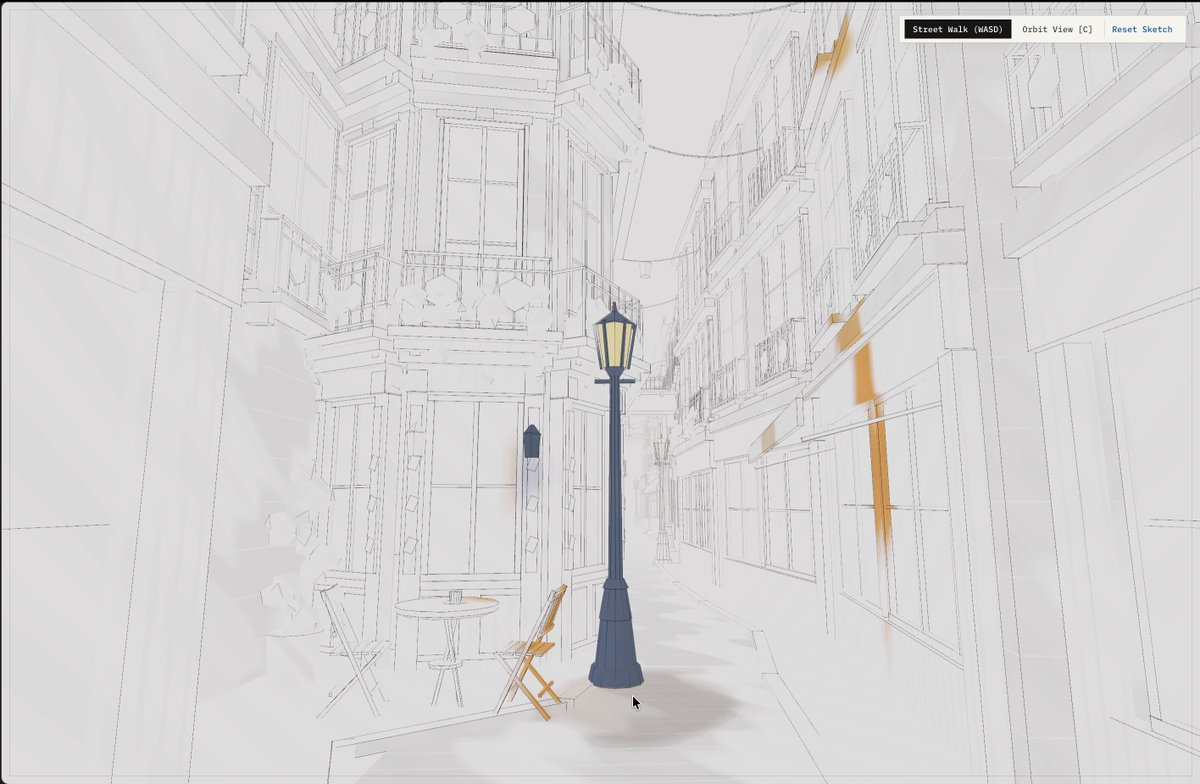Click the dark wall-mounted lantern on the corner building
The height and width of the screenshot is (784, 1200).
(x=531, y=441)
